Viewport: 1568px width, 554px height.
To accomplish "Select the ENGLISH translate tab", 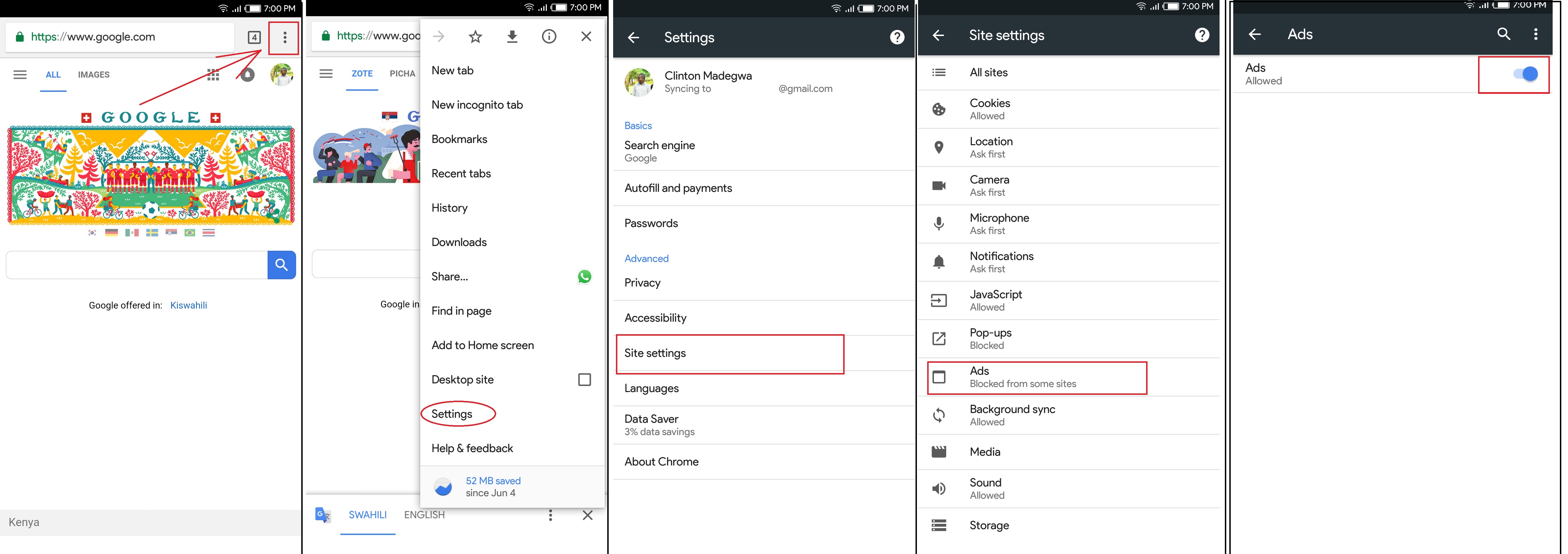I will point(424,515).
